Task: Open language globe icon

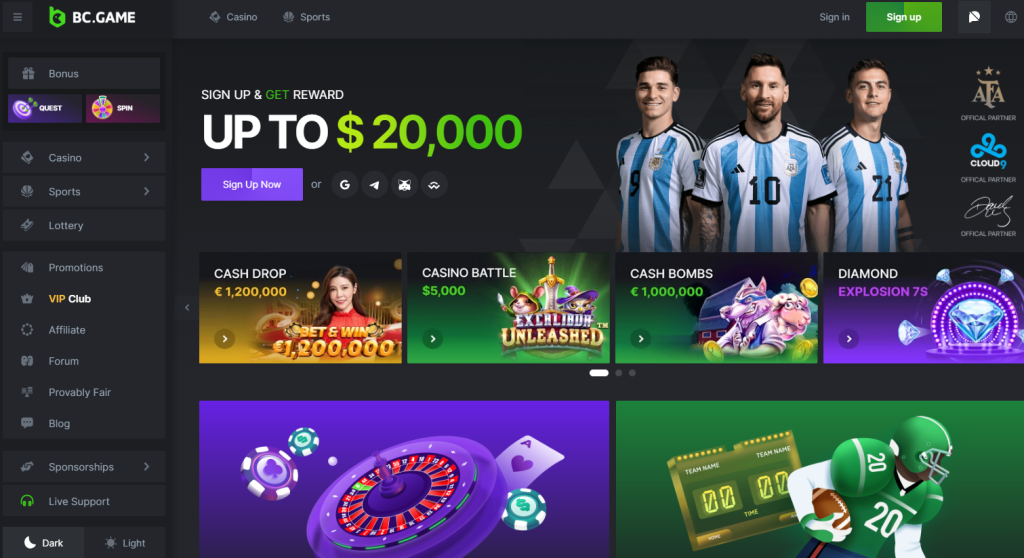Action: coord(1010,17)
